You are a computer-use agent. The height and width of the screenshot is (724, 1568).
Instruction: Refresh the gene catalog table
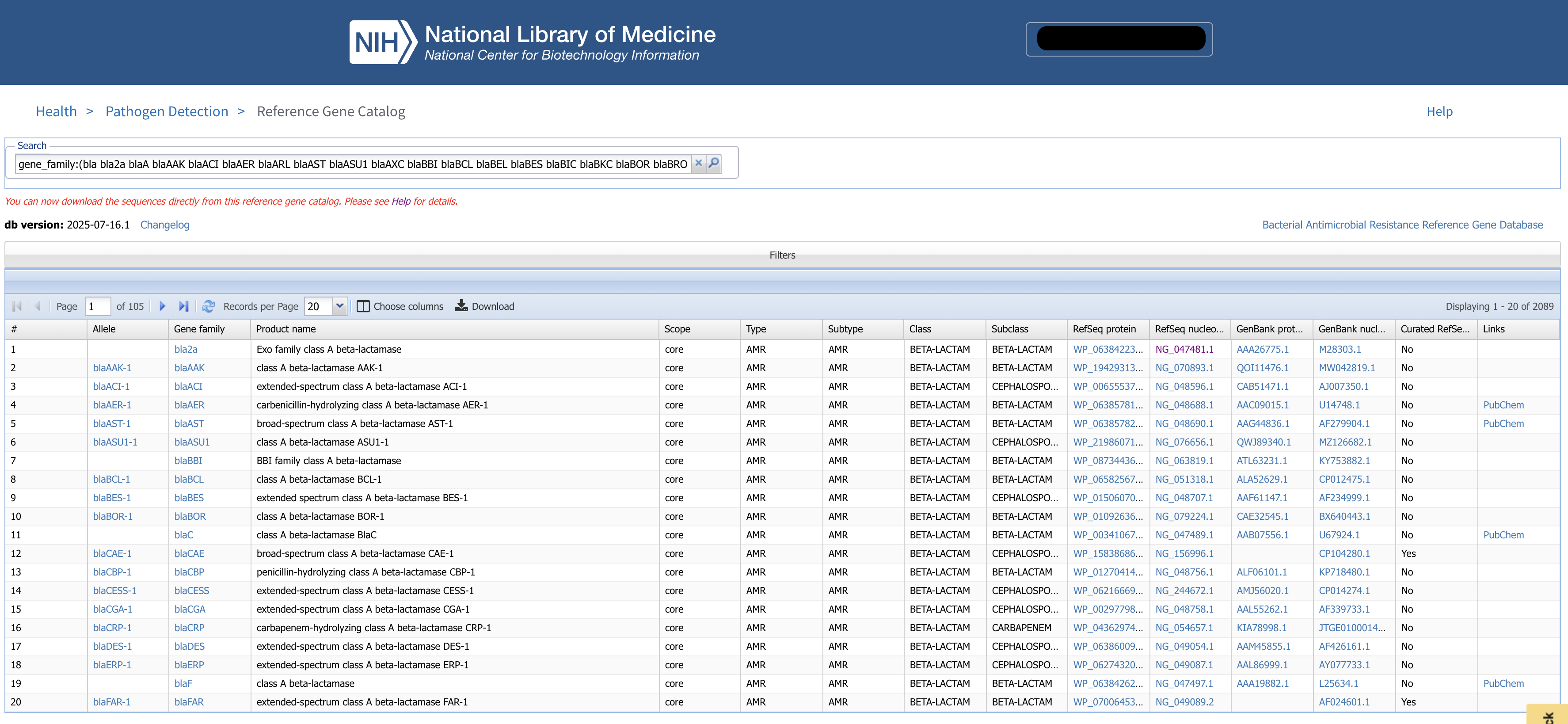tap(208, 306)
